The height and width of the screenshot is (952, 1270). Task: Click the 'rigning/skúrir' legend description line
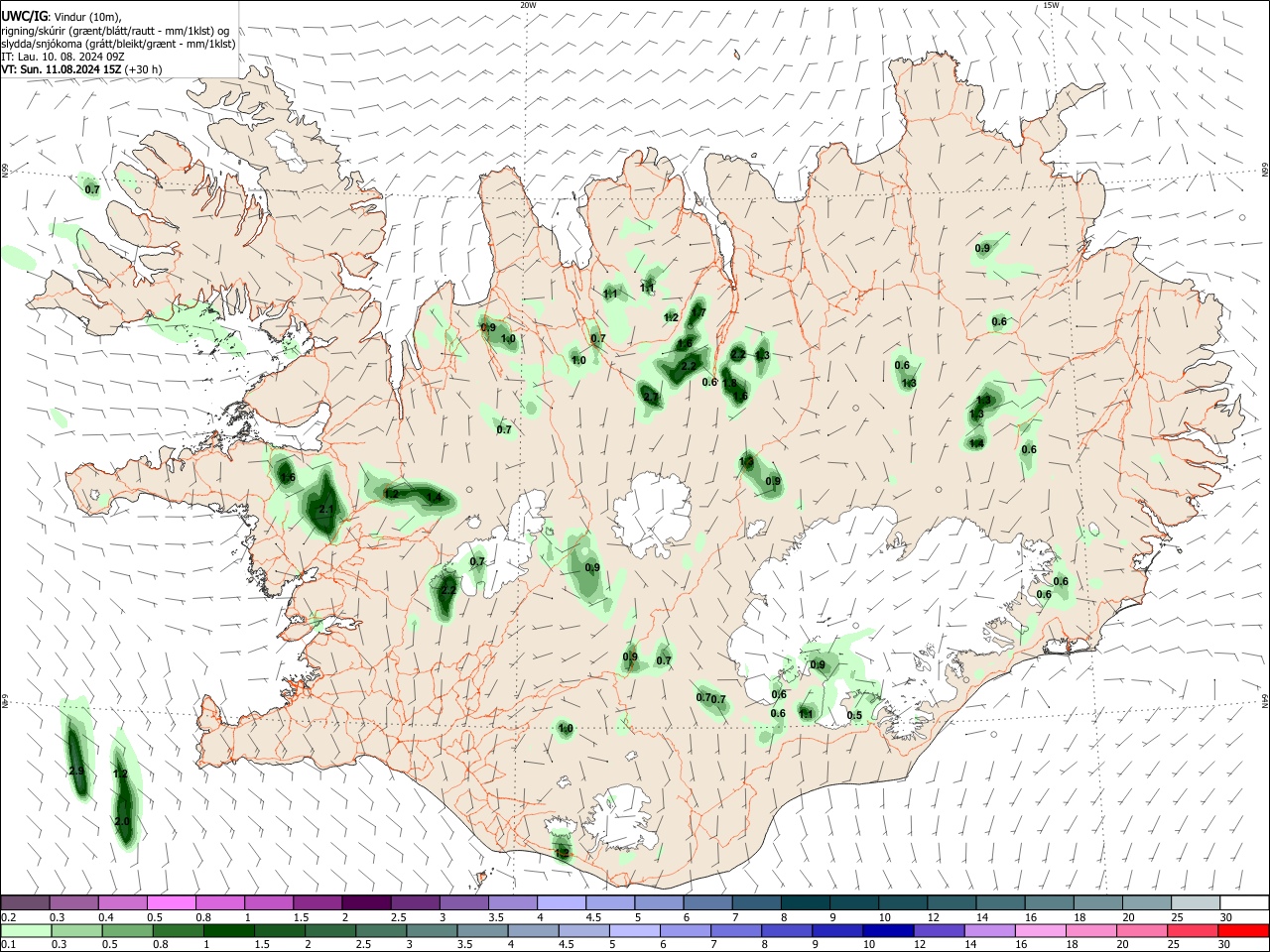tap(117, 30)
